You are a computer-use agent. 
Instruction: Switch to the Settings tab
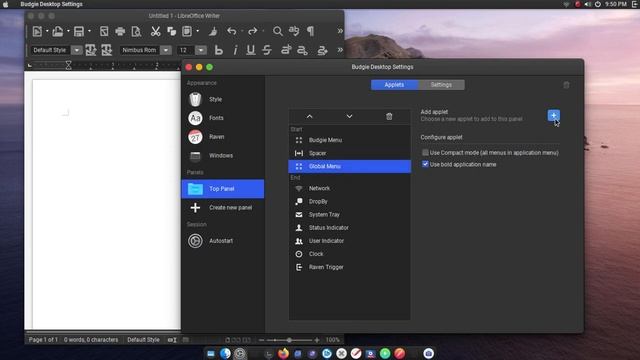[x=441, y=85]
